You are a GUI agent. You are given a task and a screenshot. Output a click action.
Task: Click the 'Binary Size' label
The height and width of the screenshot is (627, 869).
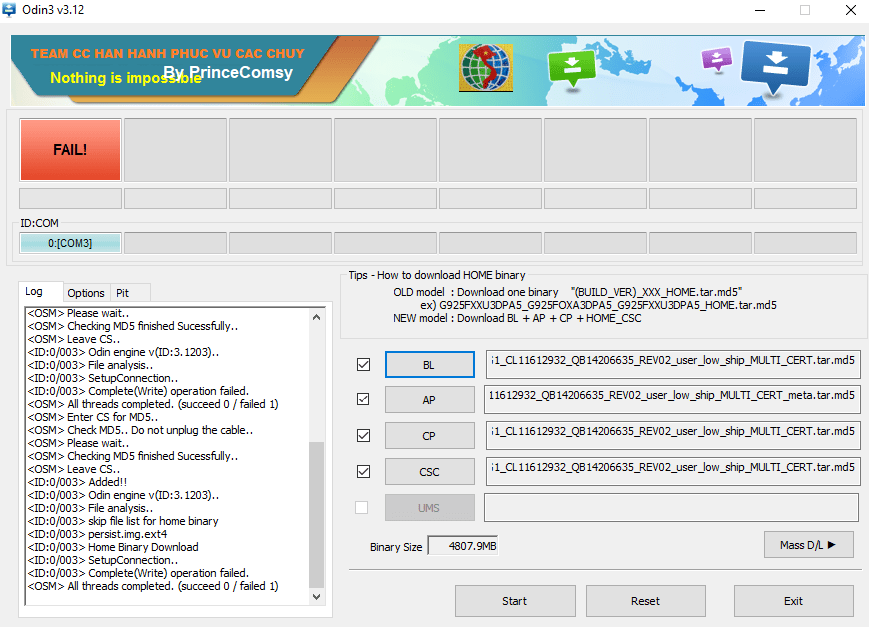396,547
